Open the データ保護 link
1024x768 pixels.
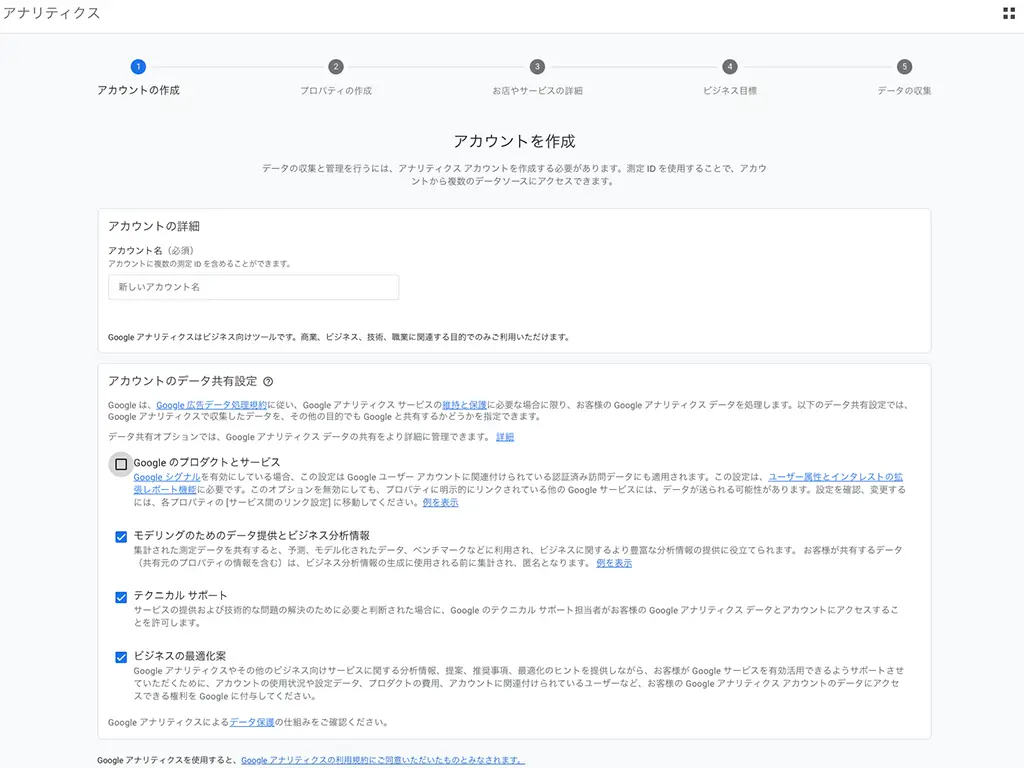pyautogui.click(x=251, y=722)
